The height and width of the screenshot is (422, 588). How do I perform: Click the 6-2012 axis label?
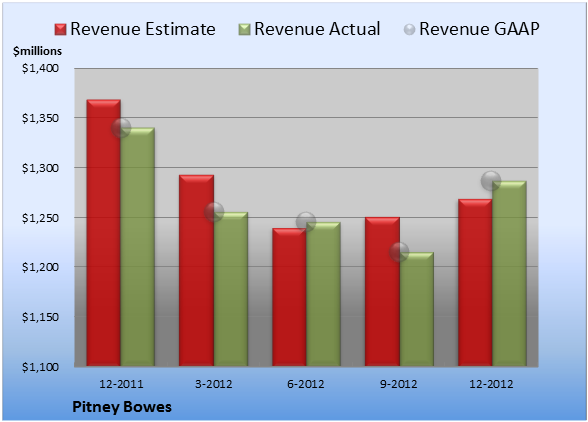coord(306,384)
